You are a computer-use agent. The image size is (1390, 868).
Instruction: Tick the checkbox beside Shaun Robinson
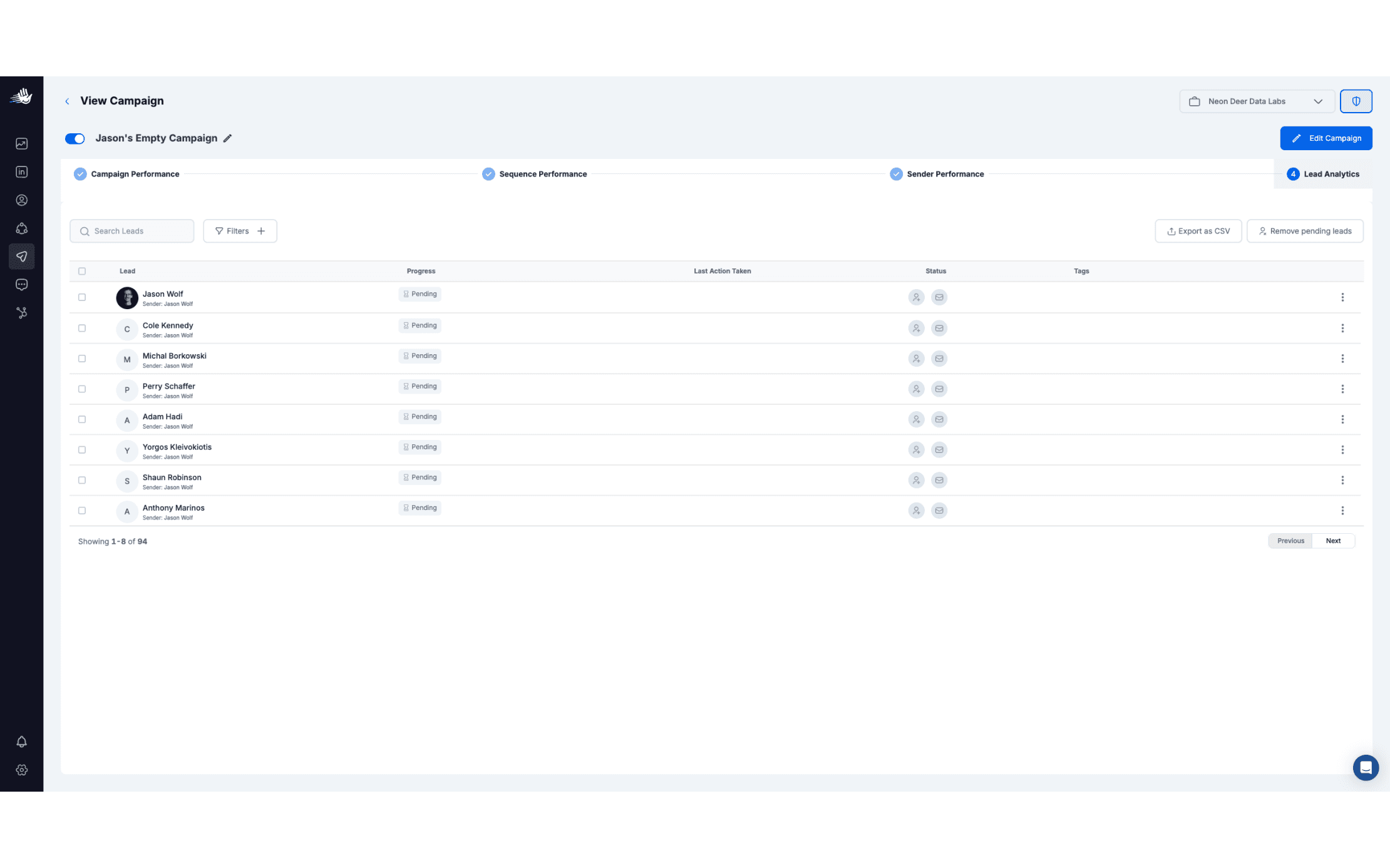82,480
